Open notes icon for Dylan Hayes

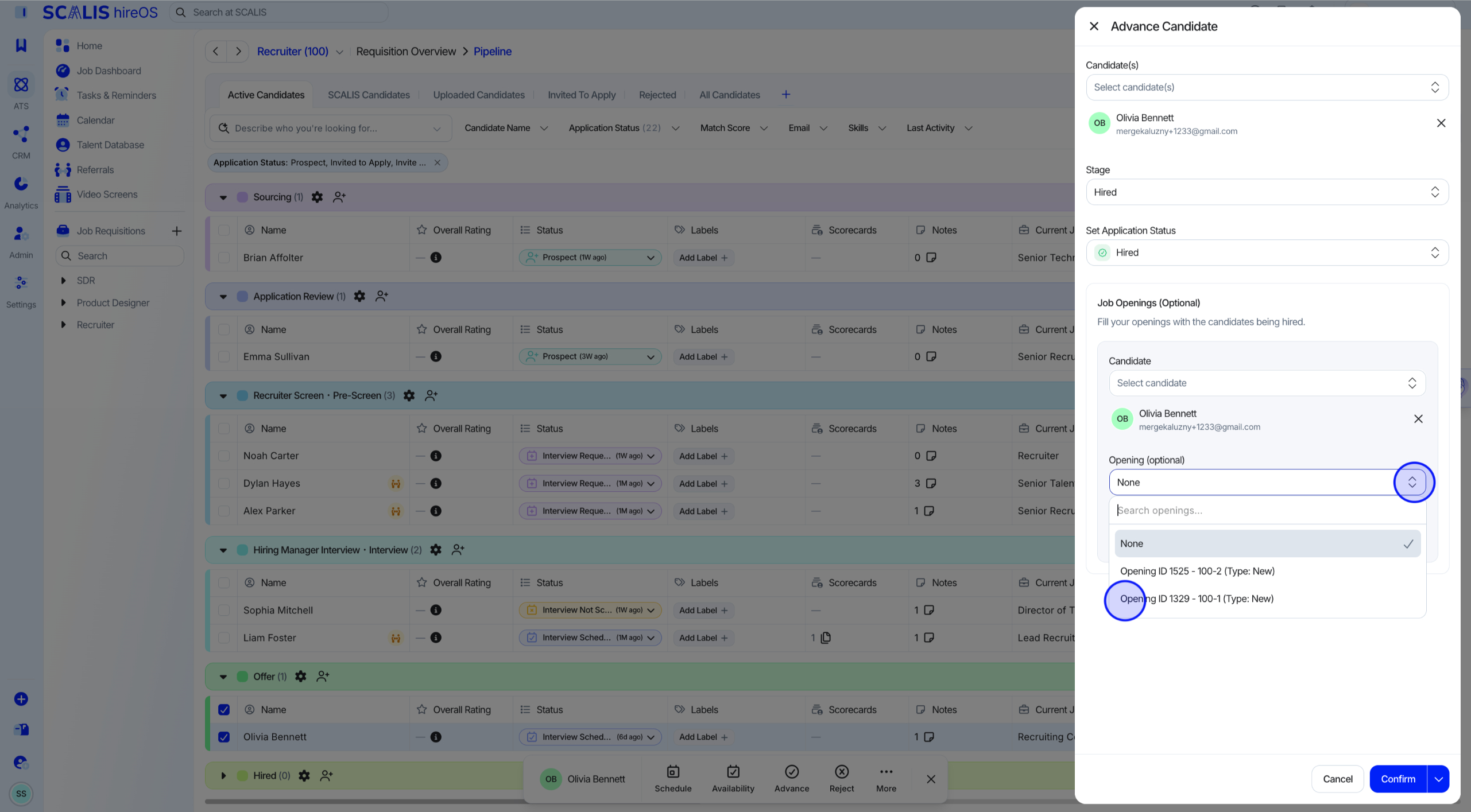coord(931,484)
